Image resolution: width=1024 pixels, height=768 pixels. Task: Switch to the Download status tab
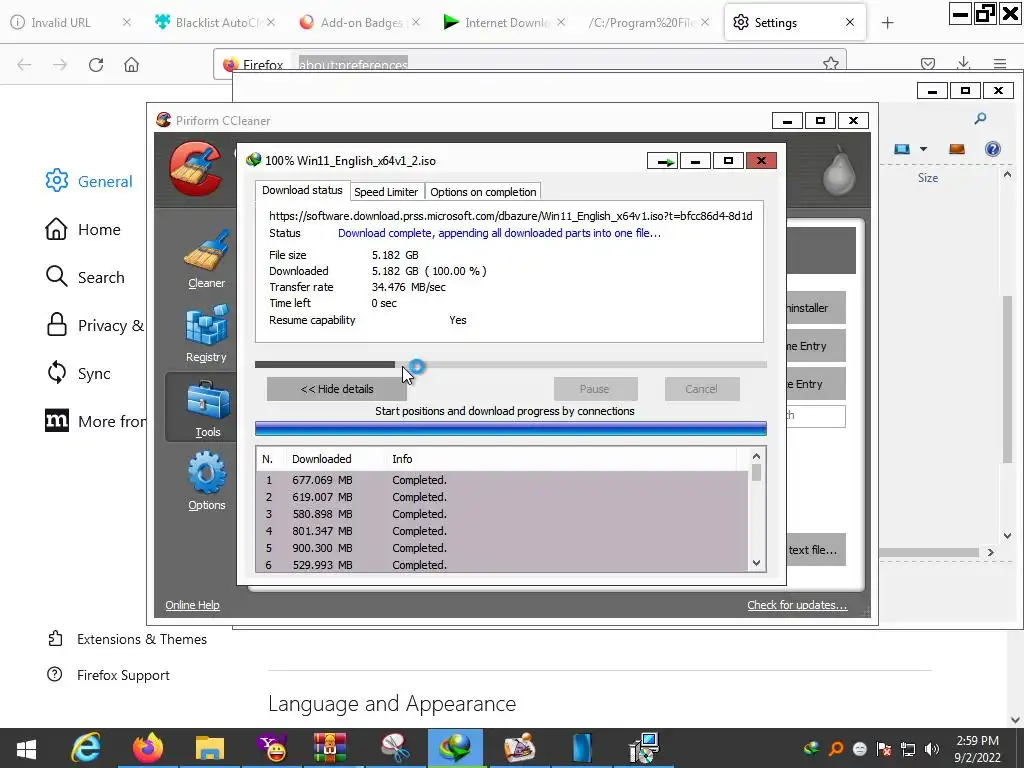pos(302,190)
